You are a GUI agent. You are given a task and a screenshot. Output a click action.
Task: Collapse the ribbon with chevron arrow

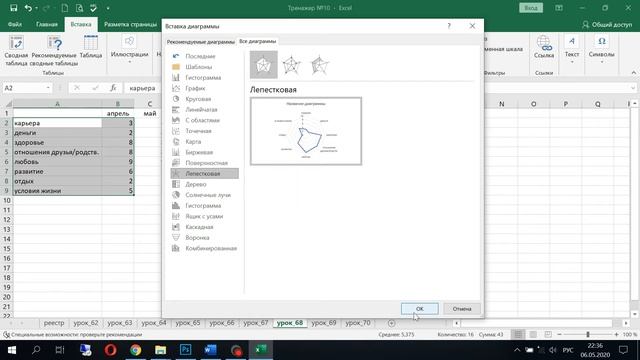(x=633, y=73)
